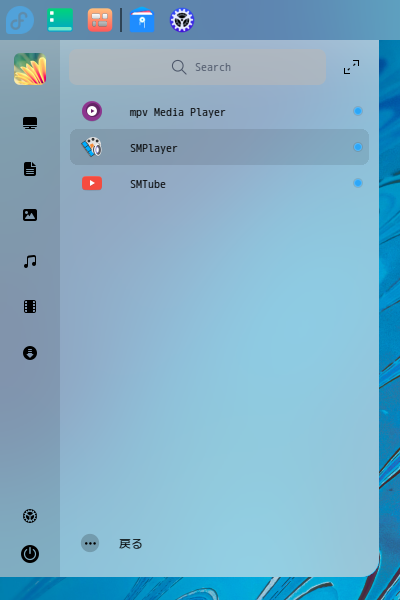400x600 pixels.
Task: Open Downloads folder sidebar icon
Action: [x=30, y=353]
